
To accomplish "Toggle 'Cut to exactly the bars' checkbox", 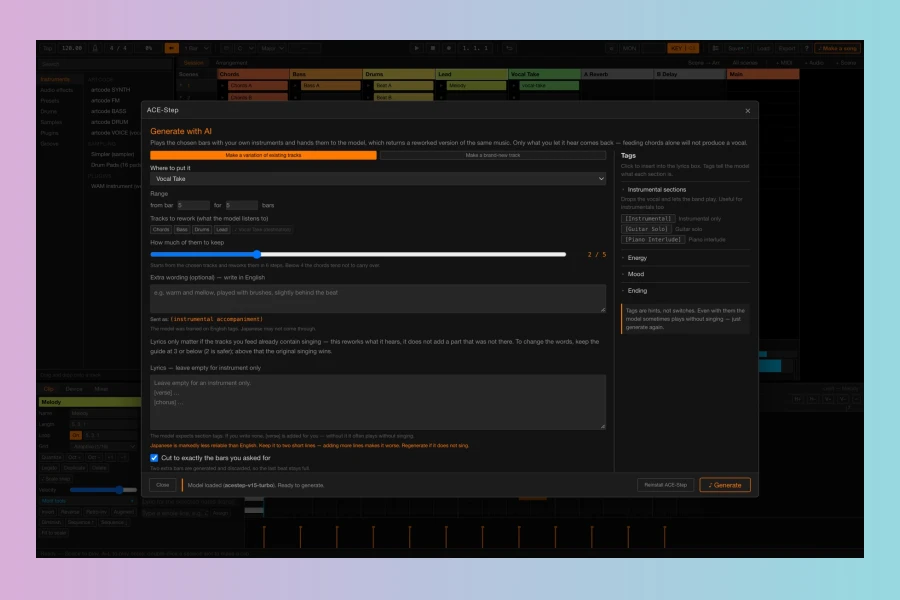I will click(x=154, y=458).
